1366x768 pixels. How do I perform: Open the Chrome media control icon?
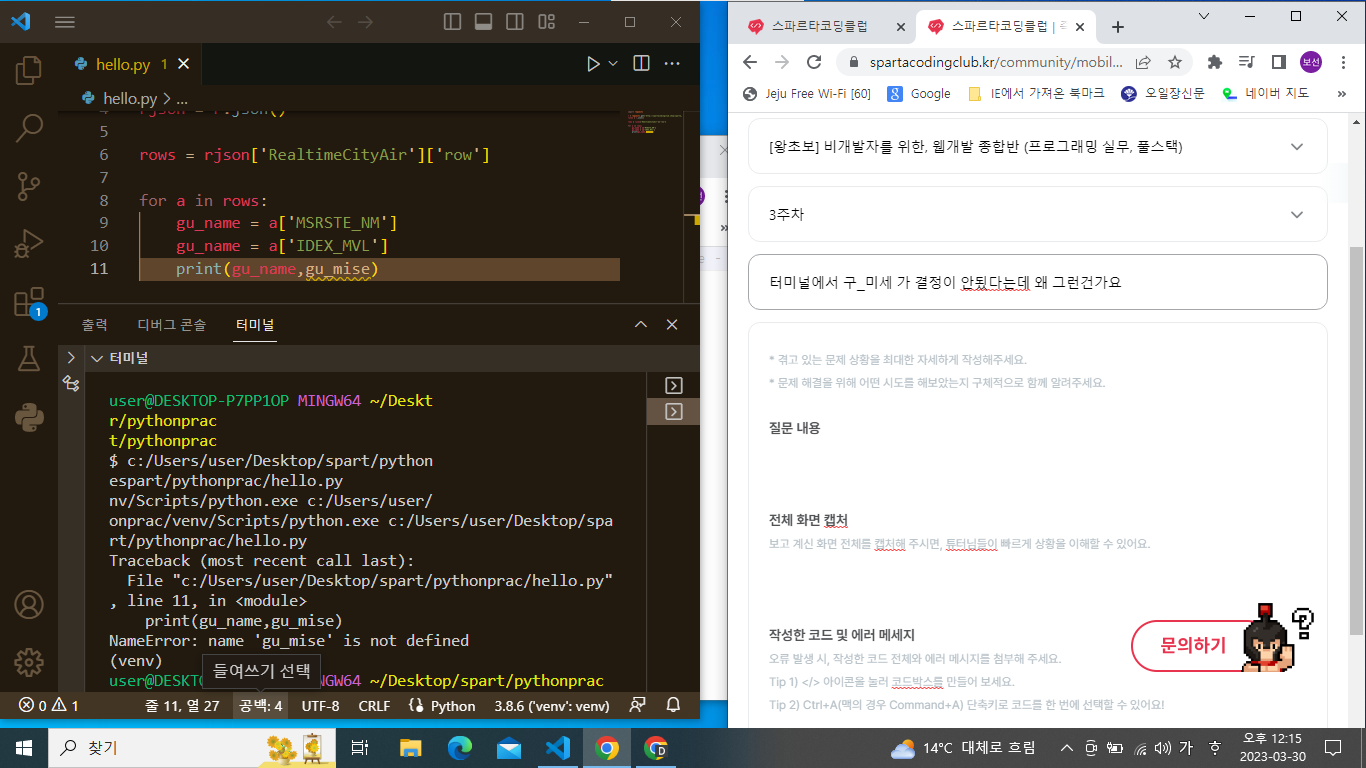click(x=1247, y=62)
